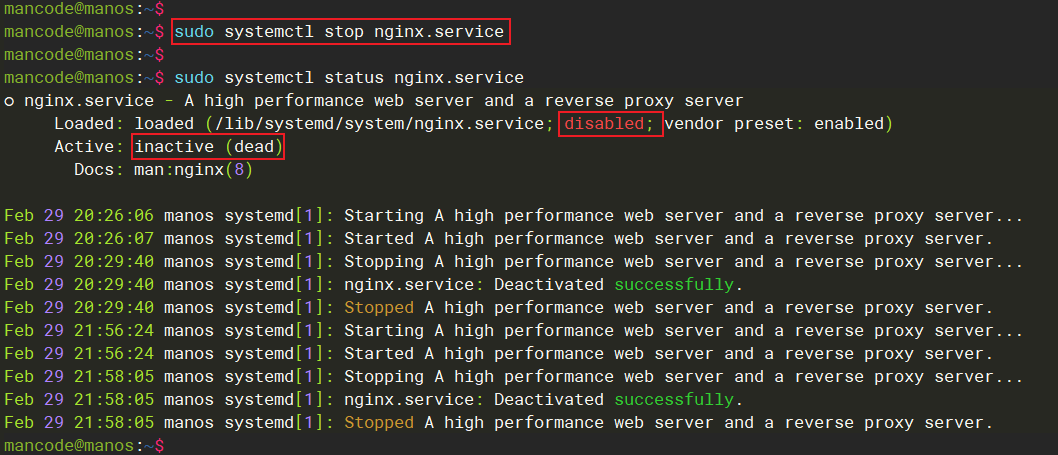Click orange 'Stopped' in the 21:58:05 entry
The height and width of the screenshot is (455, 1058).
click(378, 423)
